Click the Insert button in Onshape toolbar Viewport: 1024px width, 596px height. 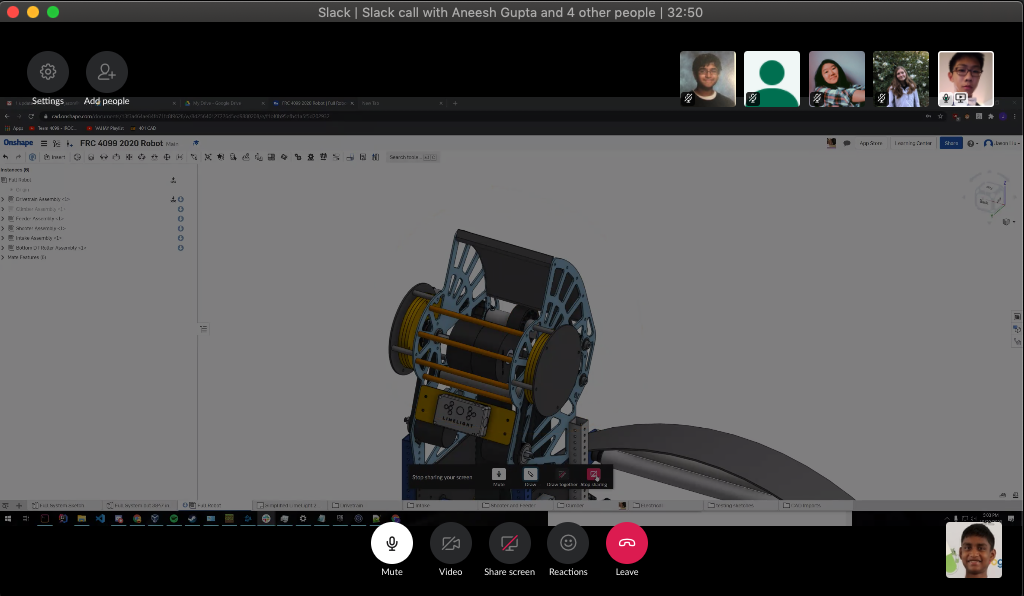pyautogui.click(x=54, y=157)
